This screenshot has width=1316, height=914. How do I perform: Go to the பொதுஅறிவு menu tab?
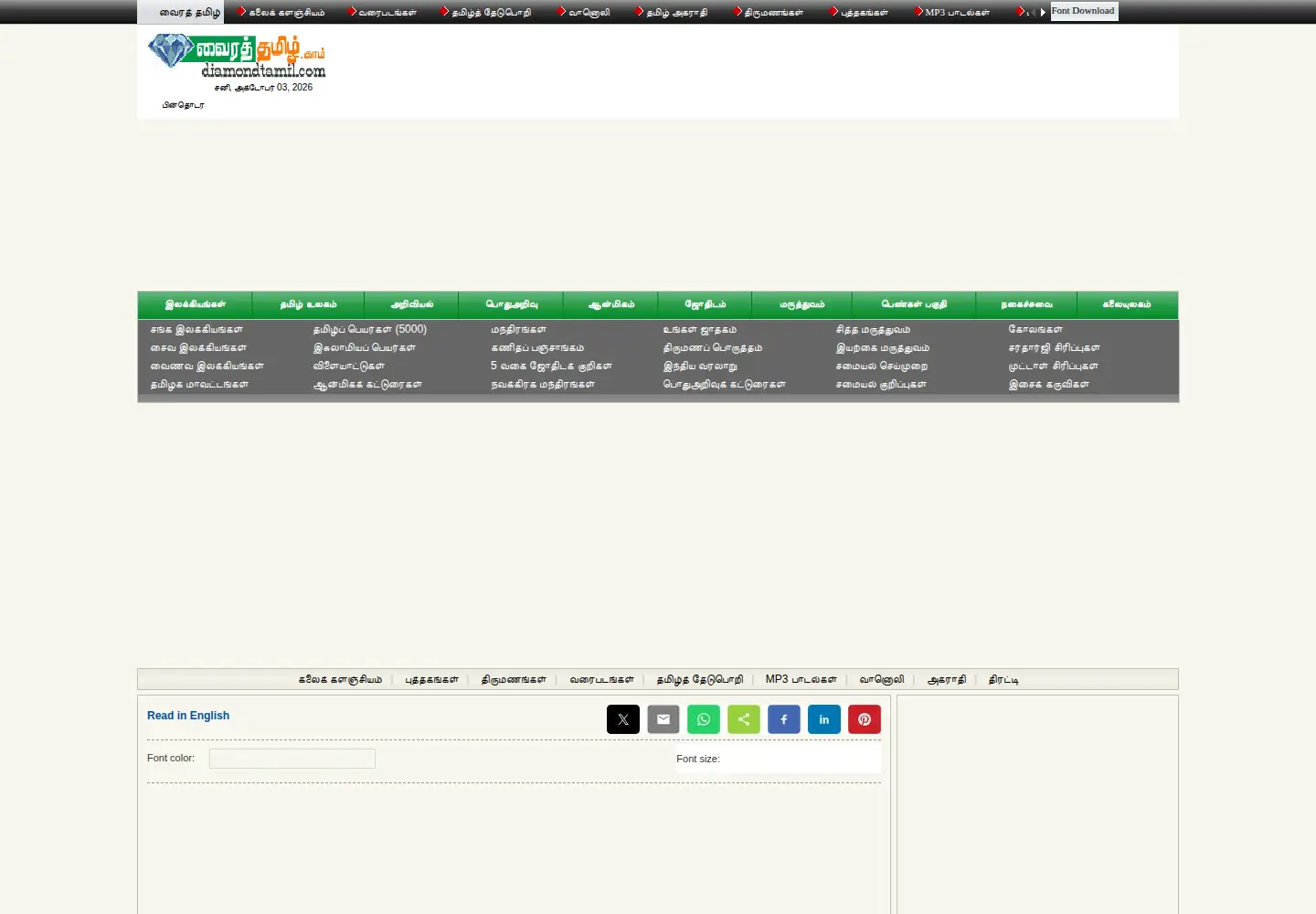[511, 304]
